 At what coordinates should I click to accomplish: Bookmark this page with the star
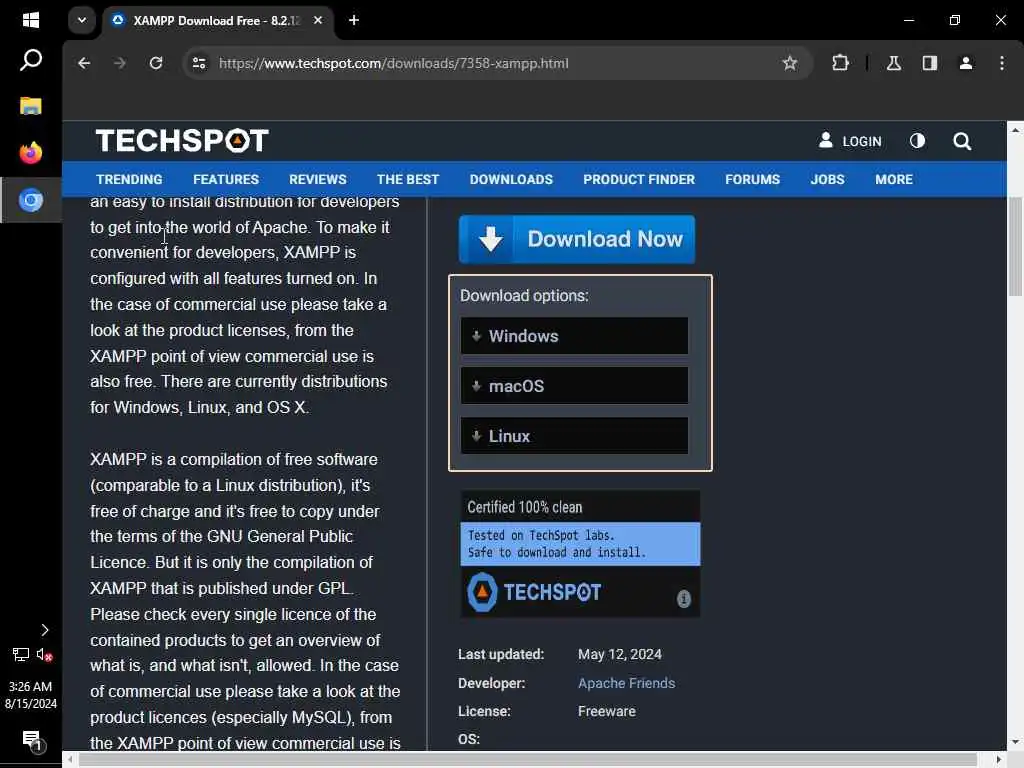point(790,63)
